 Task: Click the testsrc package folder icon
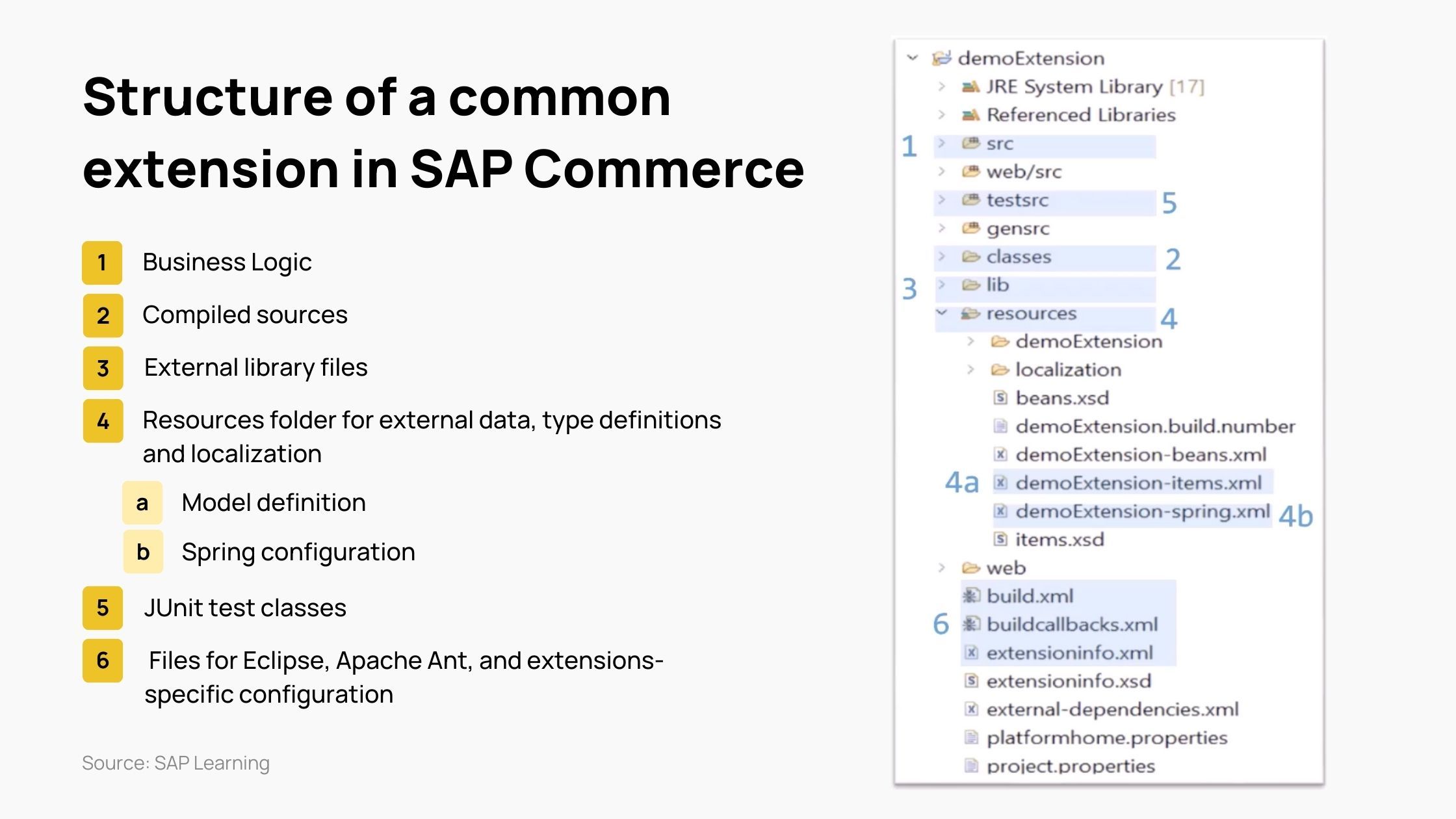(x=970, y=200)
